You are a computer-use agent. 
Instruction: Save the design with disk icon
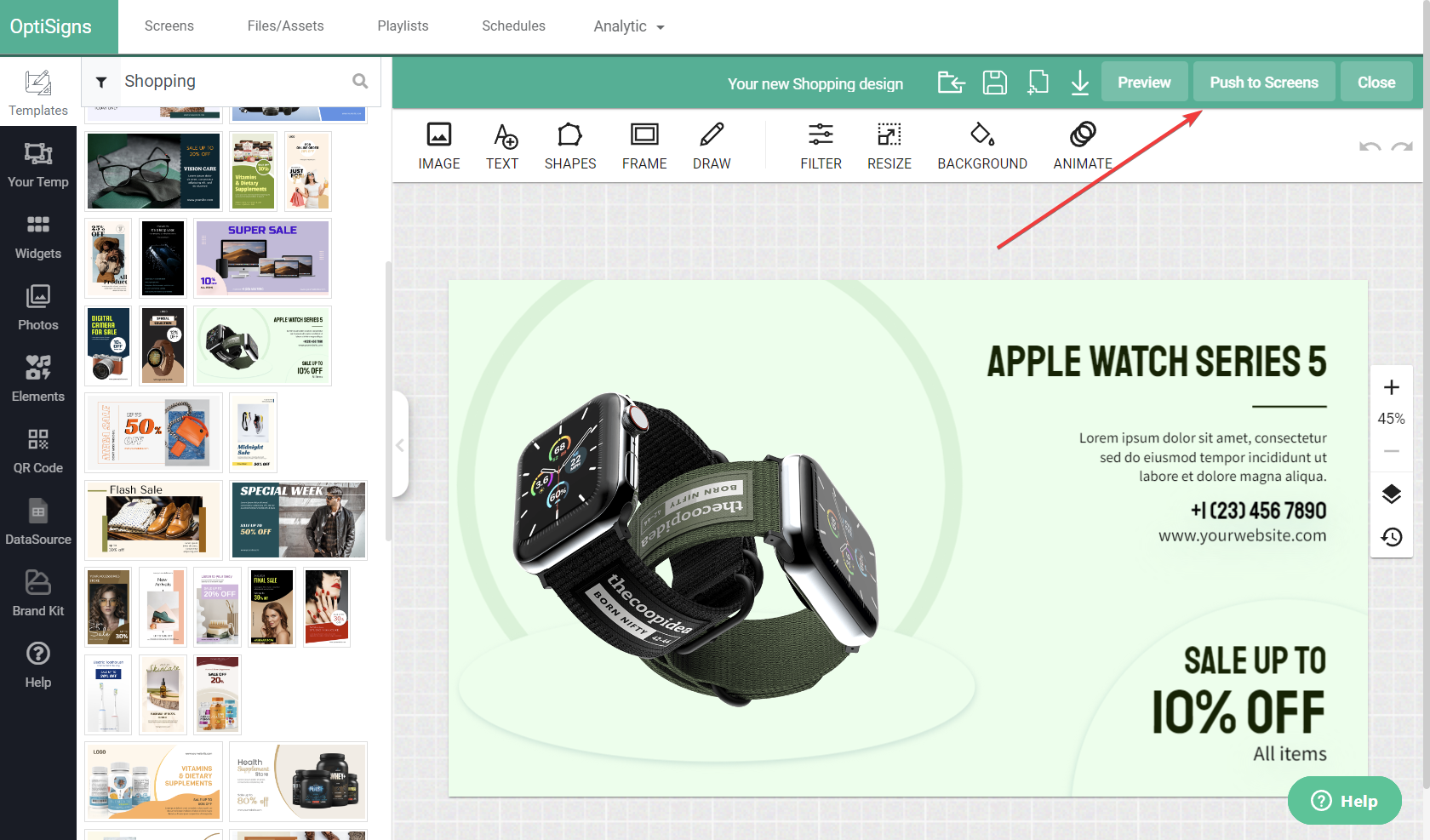(x=995, y=83)
